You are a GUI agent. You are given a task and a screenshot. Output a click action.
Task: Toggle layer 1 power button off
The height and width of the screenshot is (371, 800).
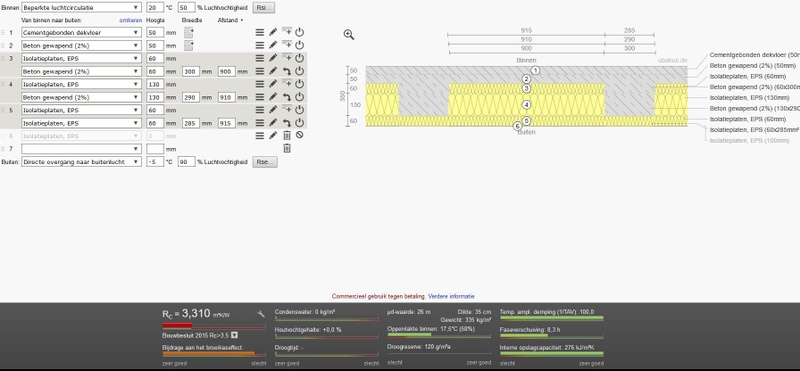tap(299, 32)
